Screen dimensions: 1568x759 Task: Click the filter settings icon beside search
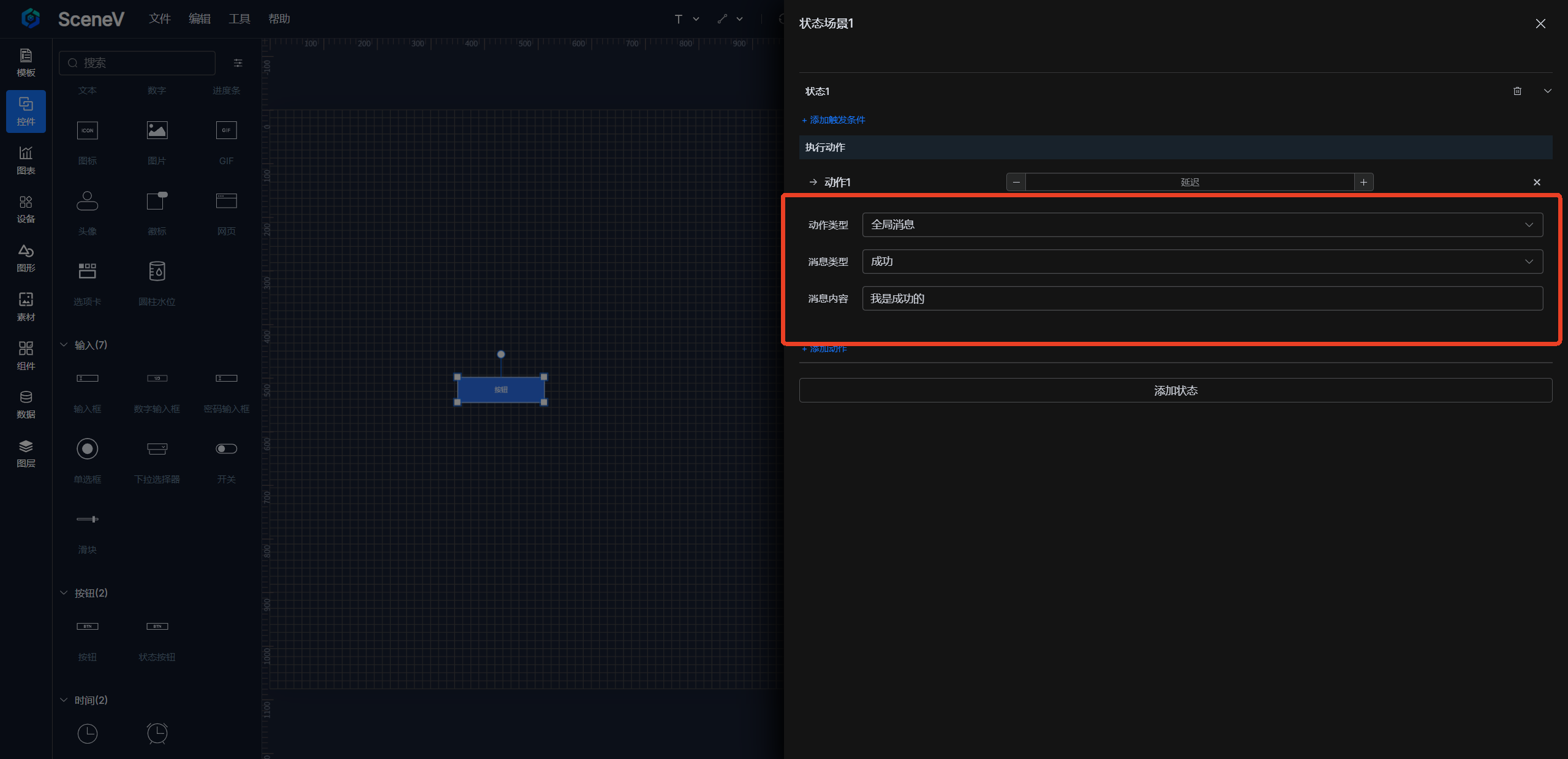point(238,62)
